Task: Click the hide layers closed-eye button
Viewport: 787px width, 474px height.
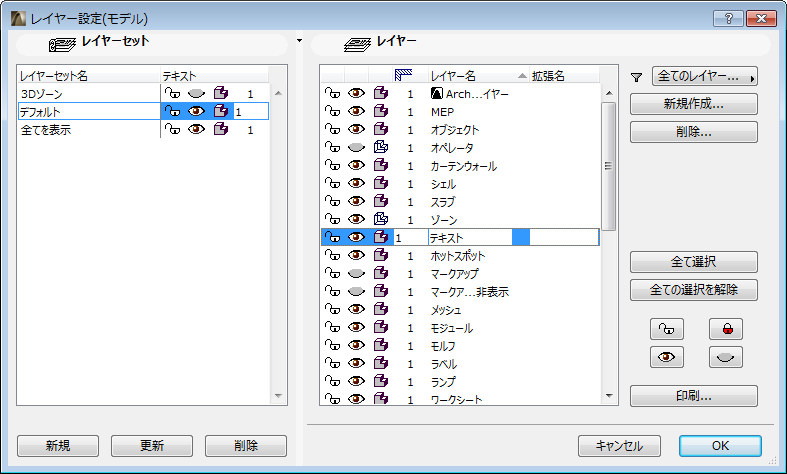Action: click(x=726, y=357)
